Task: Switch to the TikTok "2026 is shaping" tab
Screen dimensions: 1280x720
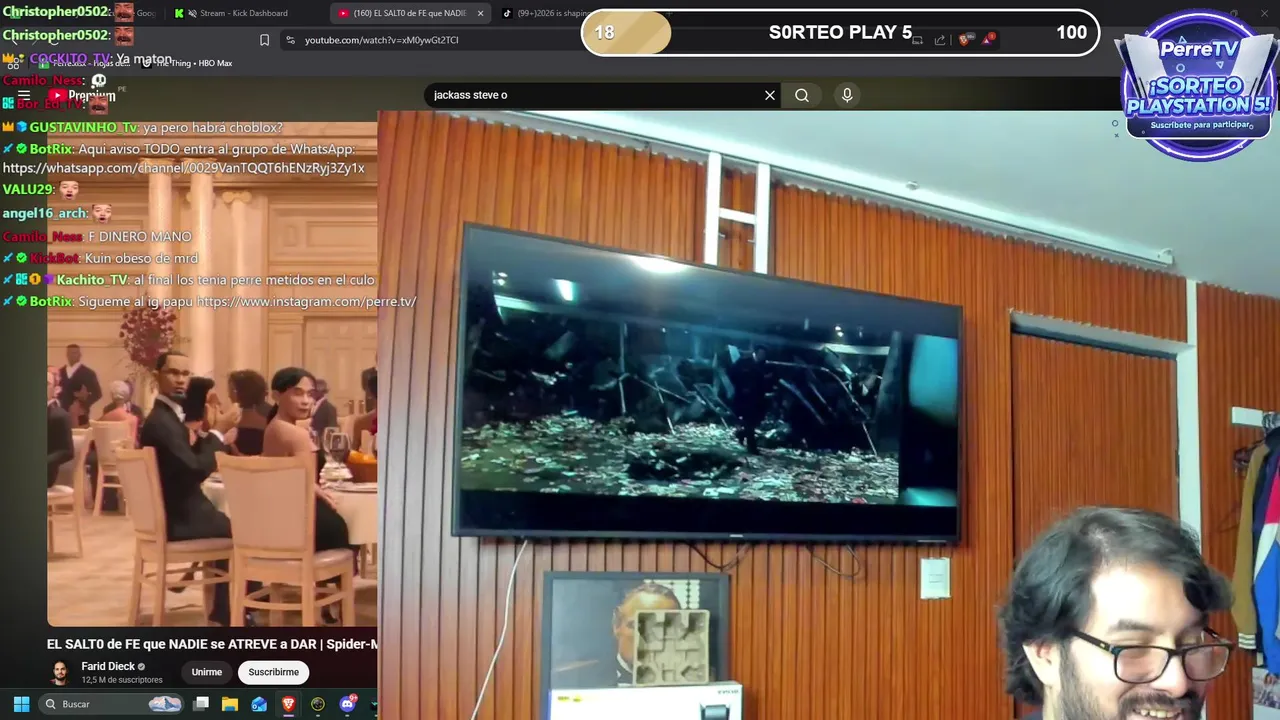Action: pos(545,13)
